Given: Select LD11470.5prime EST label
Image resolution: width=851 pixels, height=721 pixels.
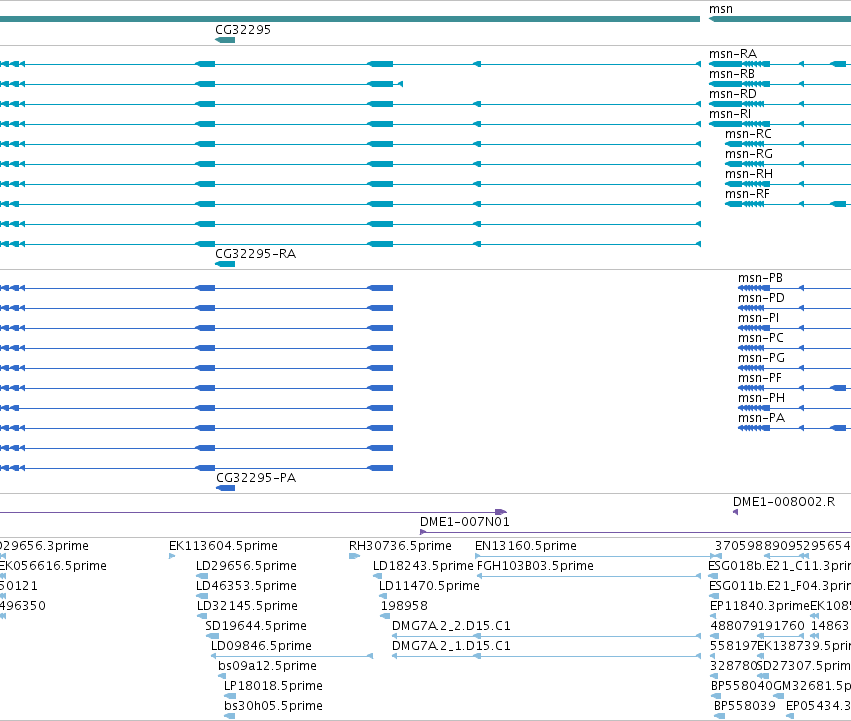Looking at the screenshot, I should [429, 586].
